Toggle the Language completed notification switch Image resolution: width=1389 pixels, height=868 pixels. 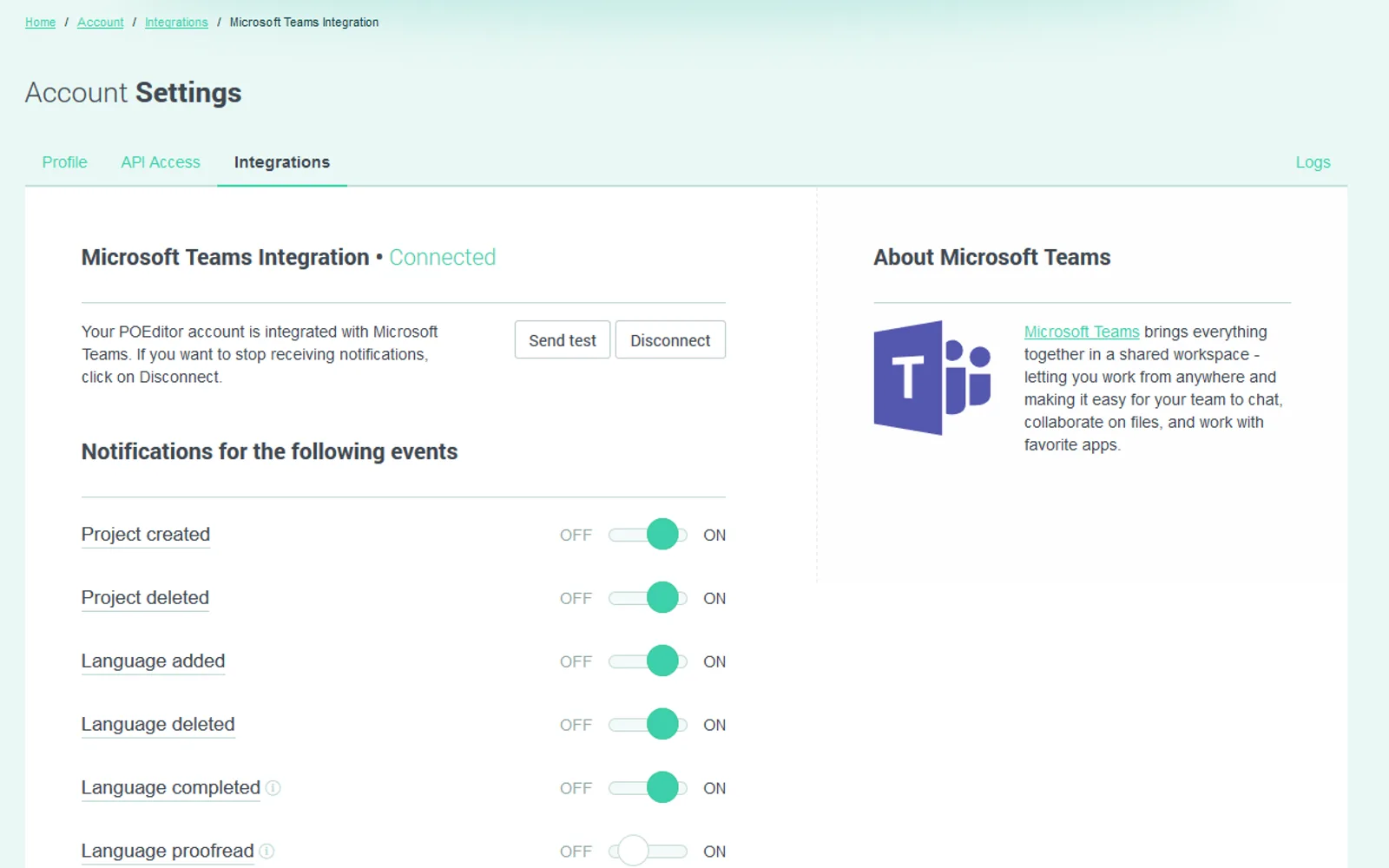648,788
